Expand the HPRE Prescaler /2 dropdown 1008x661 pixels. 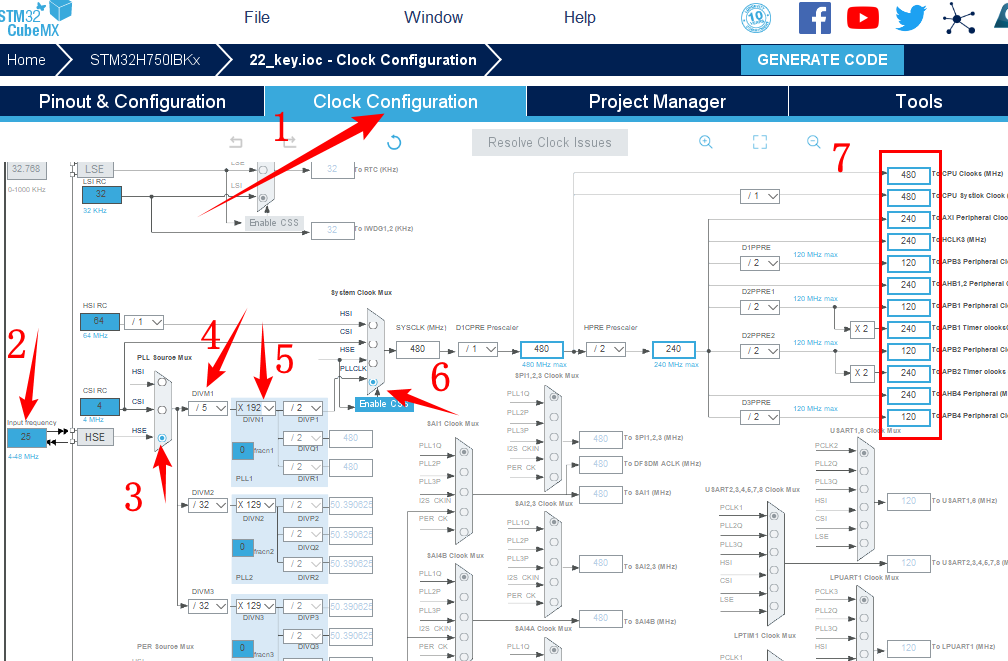point(606,349)
